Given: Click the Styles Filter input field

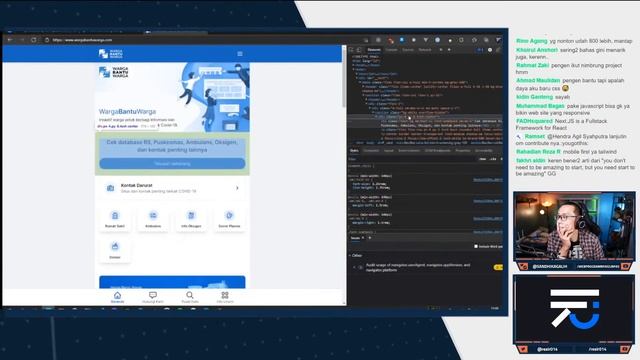Looking at the screenshot, I should tap(412, 159).
